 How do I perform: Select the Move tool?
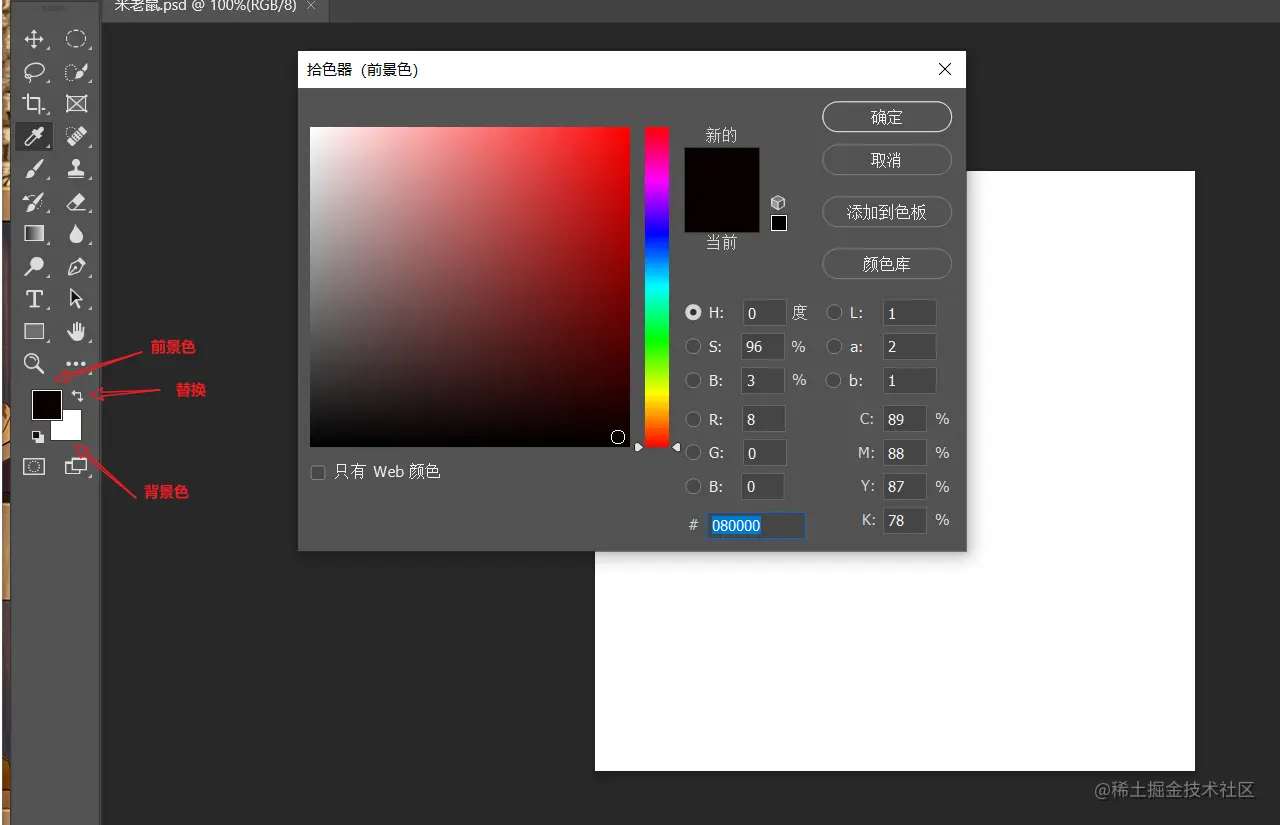tap(34, 39)
